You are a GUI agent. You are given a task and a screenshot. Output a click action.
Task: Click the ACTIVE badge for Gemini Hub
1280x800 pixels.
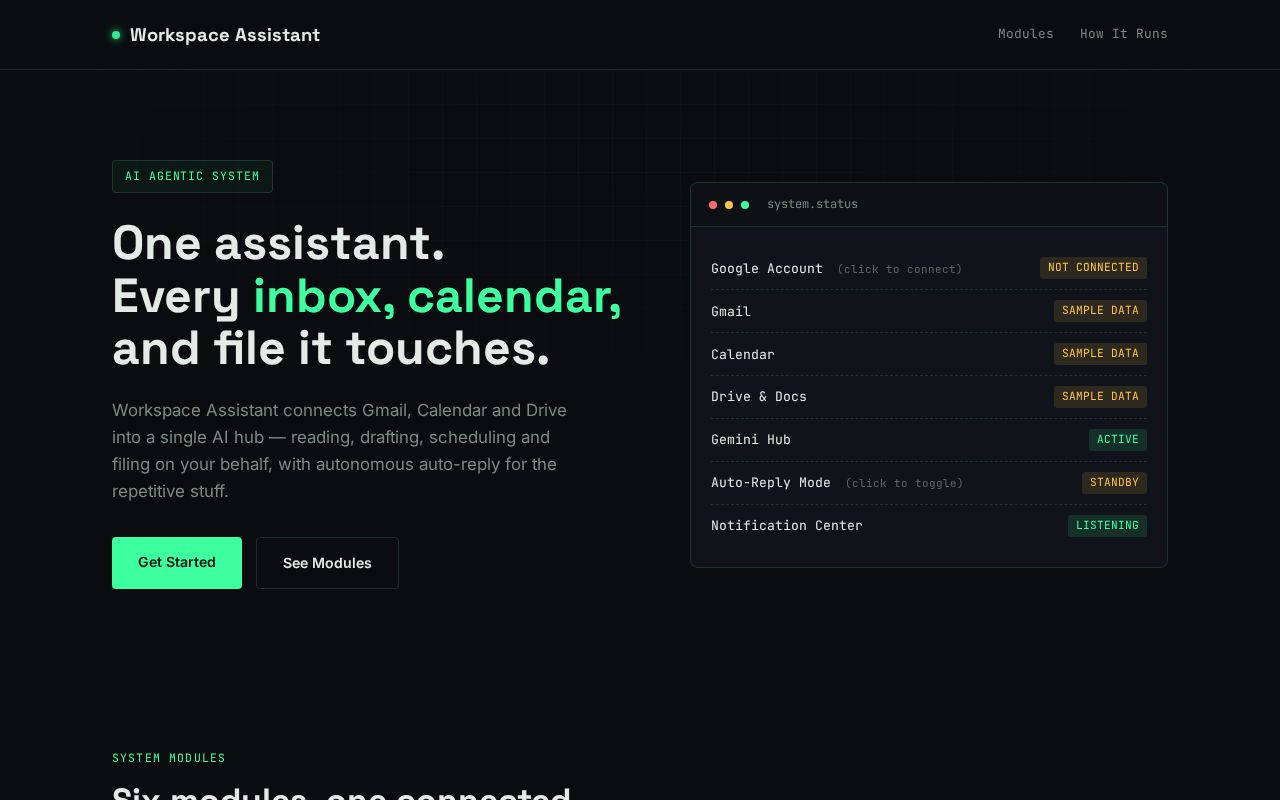tap(1118, 440)
